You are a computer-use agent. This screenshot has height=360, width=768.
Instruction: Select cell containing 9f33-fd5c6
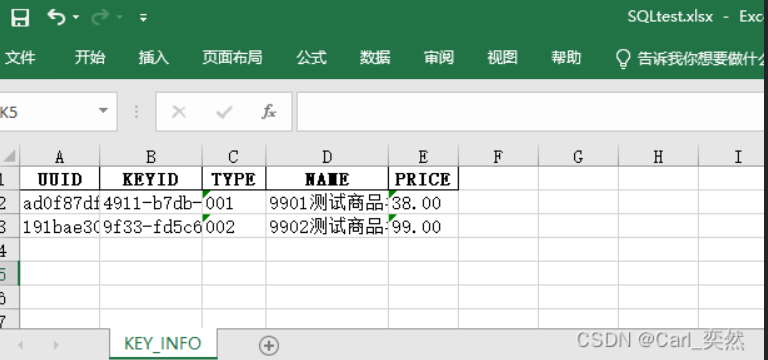pos(151,226)
